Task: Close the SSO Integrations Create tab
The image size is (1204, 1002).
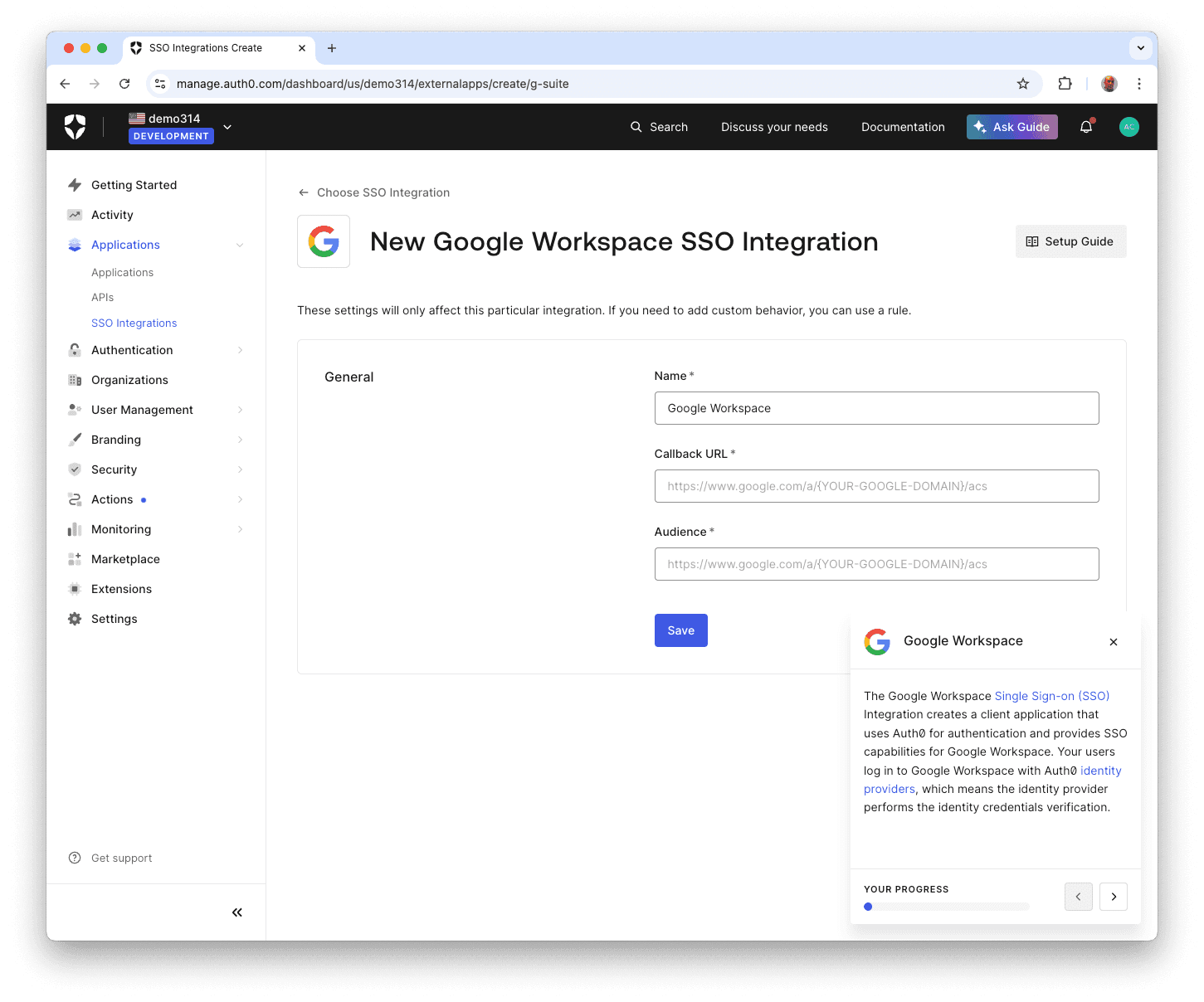Action: tap(302, 48)
